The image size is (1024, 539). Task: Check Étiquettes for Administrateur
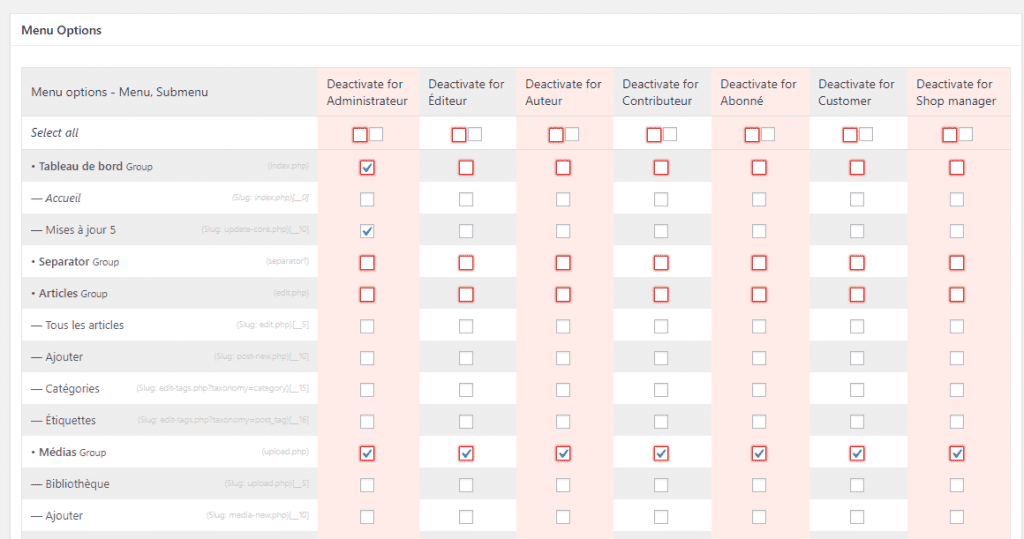click(x=367, y=421)
